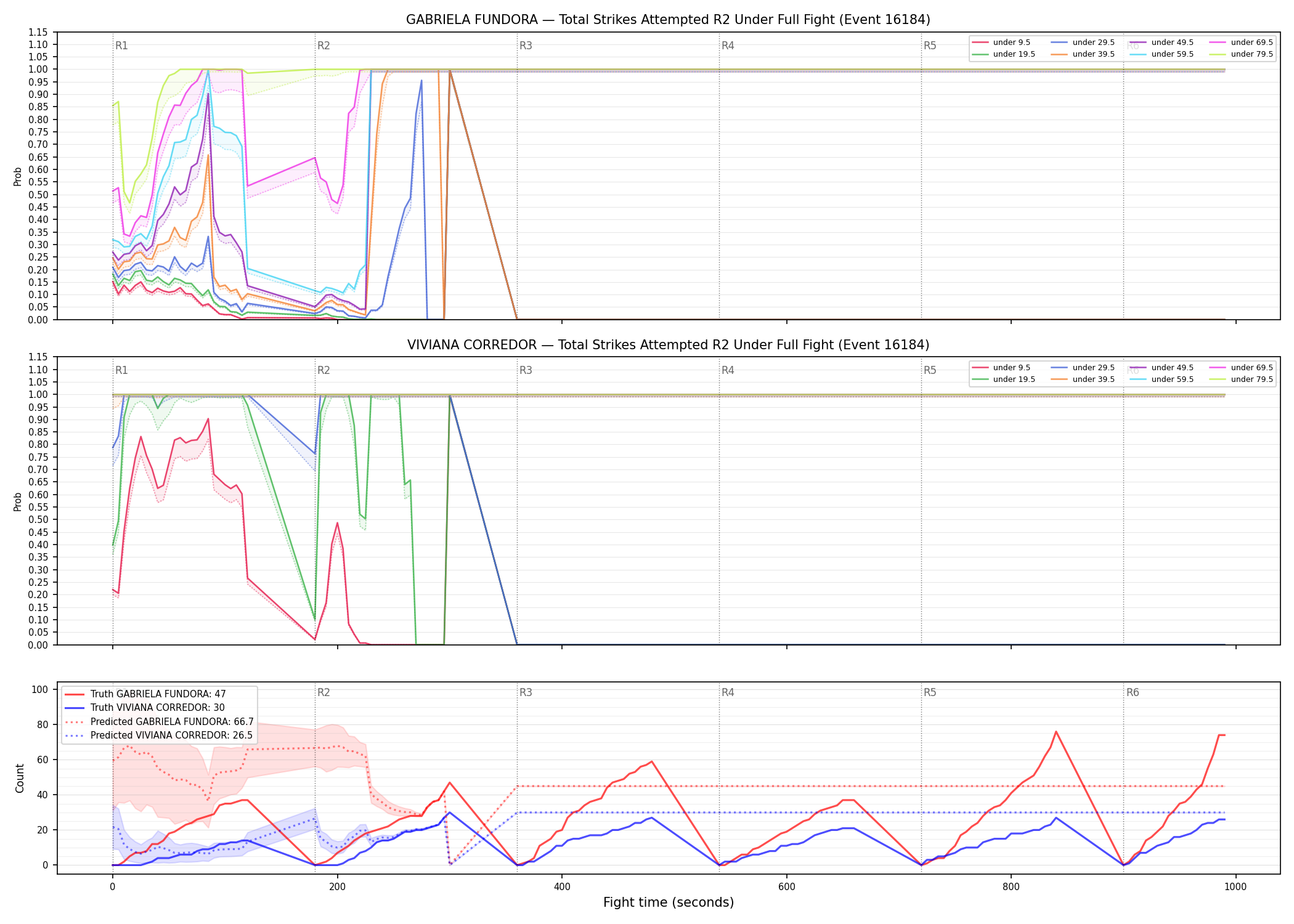
Task: Click the '400' x-axis tick label
Action: point(562,887)
